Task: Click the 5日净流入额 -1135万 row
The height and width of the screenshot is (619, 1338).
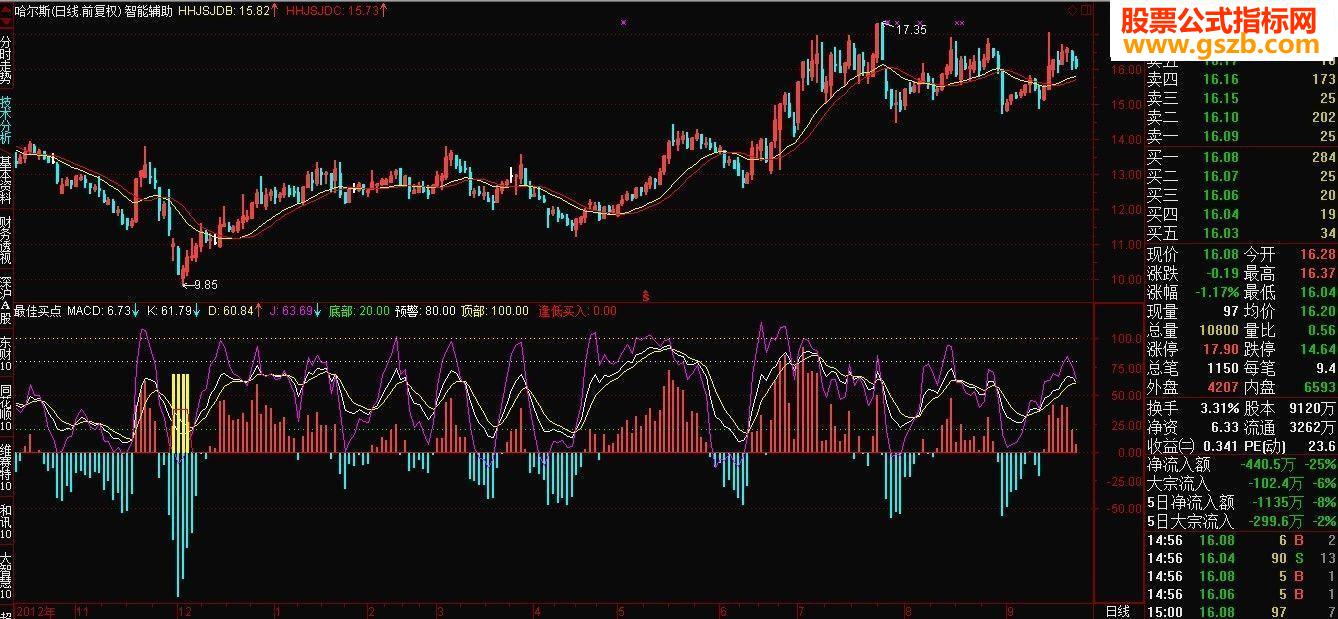Action: (1241, 503)
